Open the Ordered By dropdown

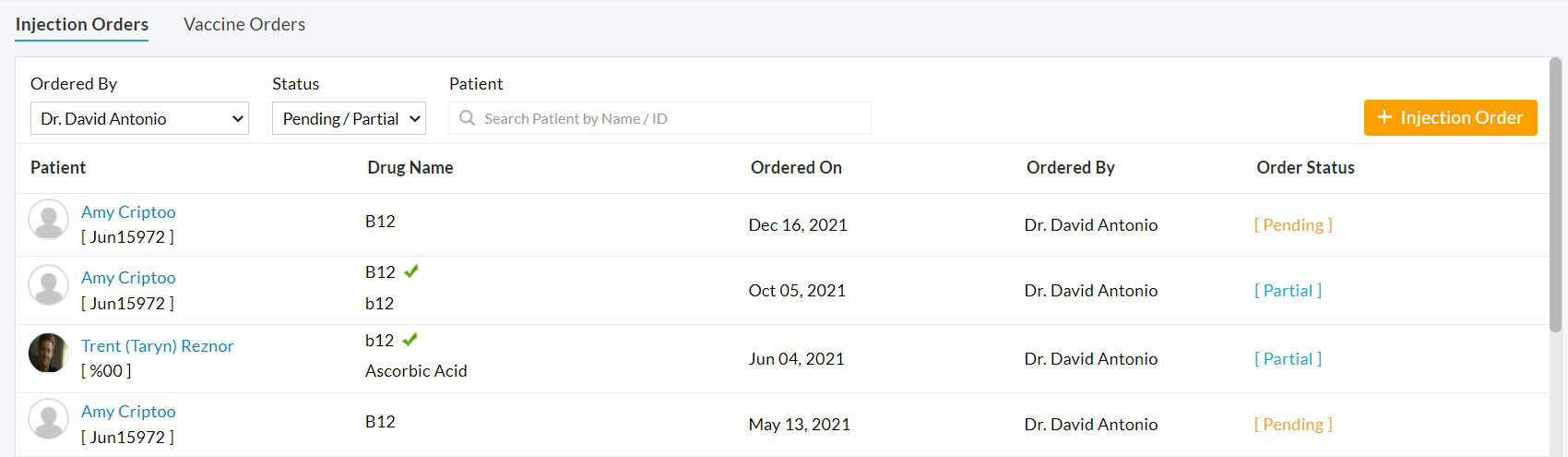click(139, 119)
